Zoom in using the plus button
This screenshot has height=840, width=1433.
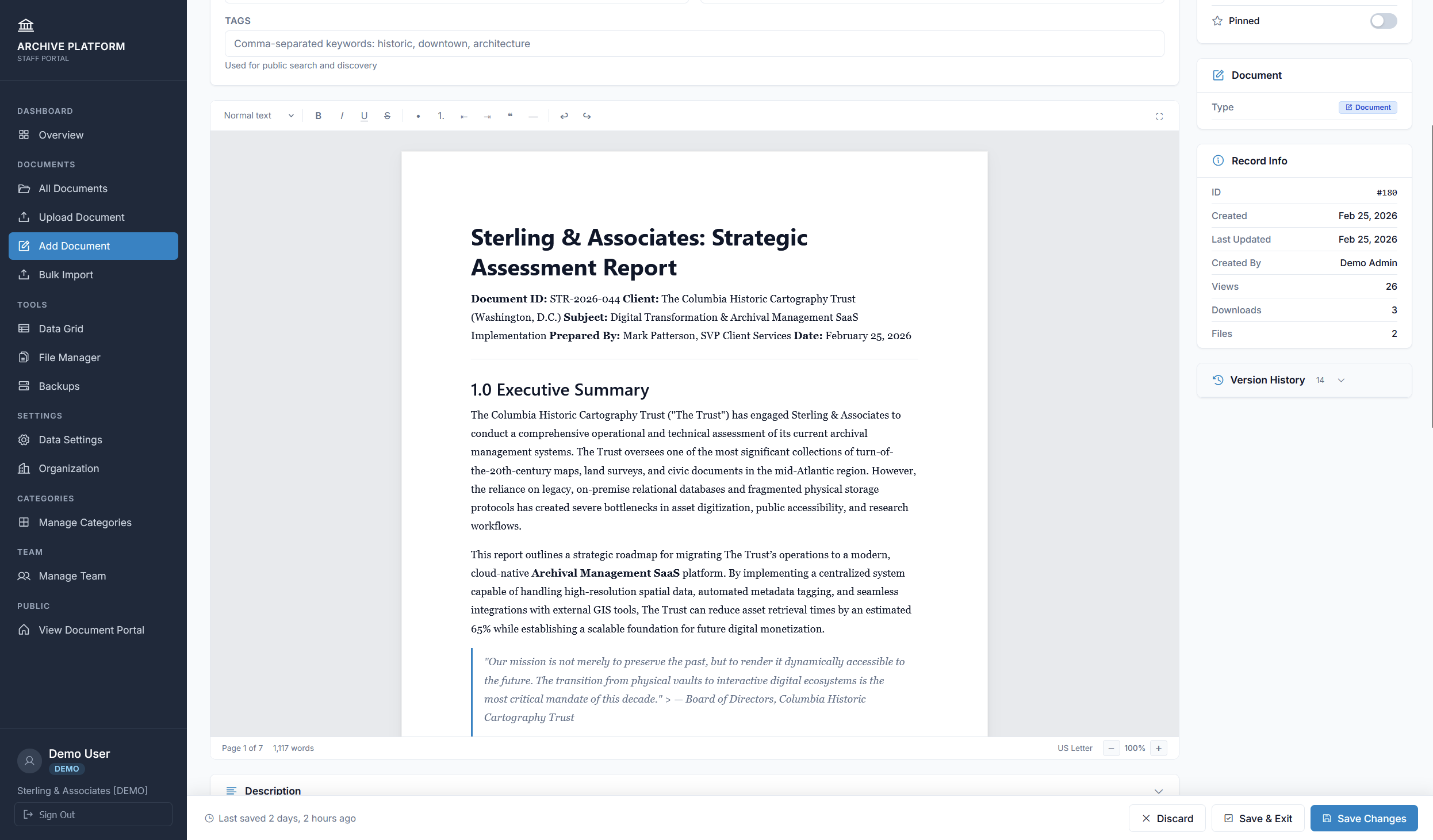pyautogui.click(x=1159, y=747)
